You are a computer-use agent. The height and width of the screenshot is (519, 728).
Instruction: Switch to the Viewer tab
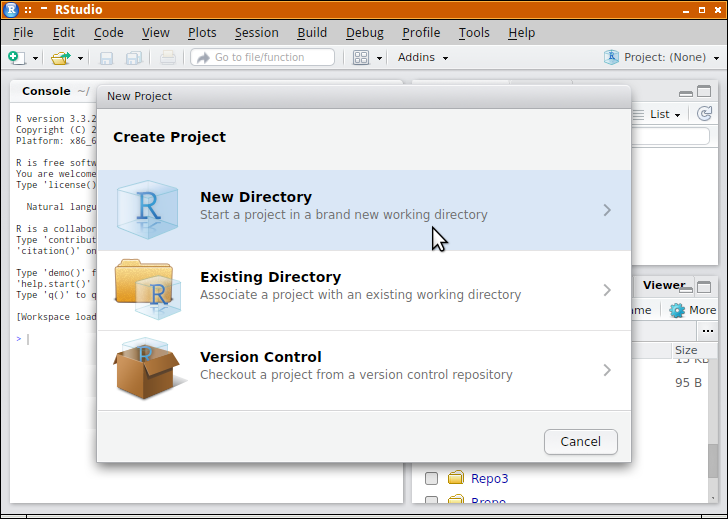point(664,285)
